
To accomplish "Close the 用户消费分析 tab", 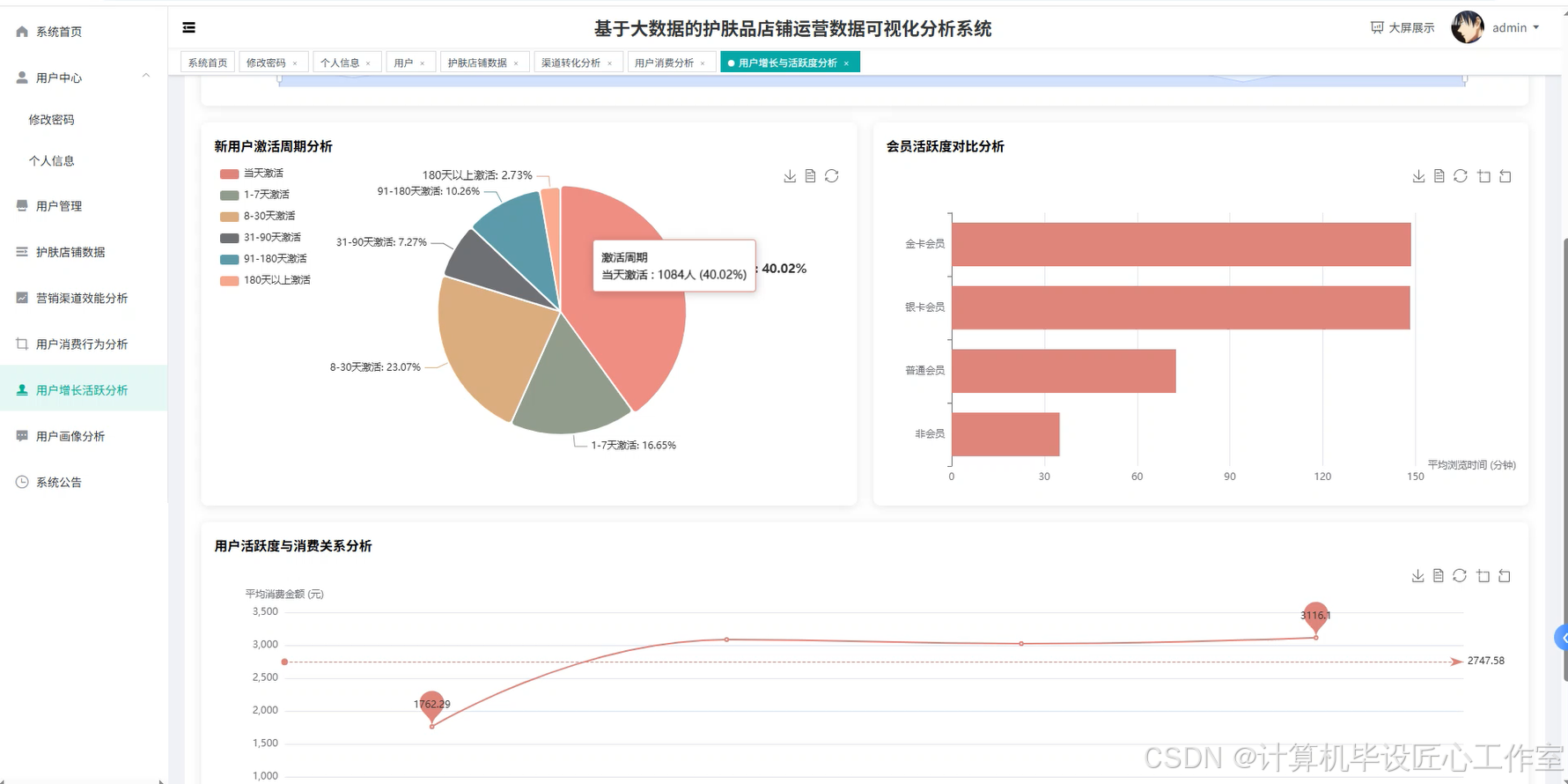I will click(x=703, y=63).
